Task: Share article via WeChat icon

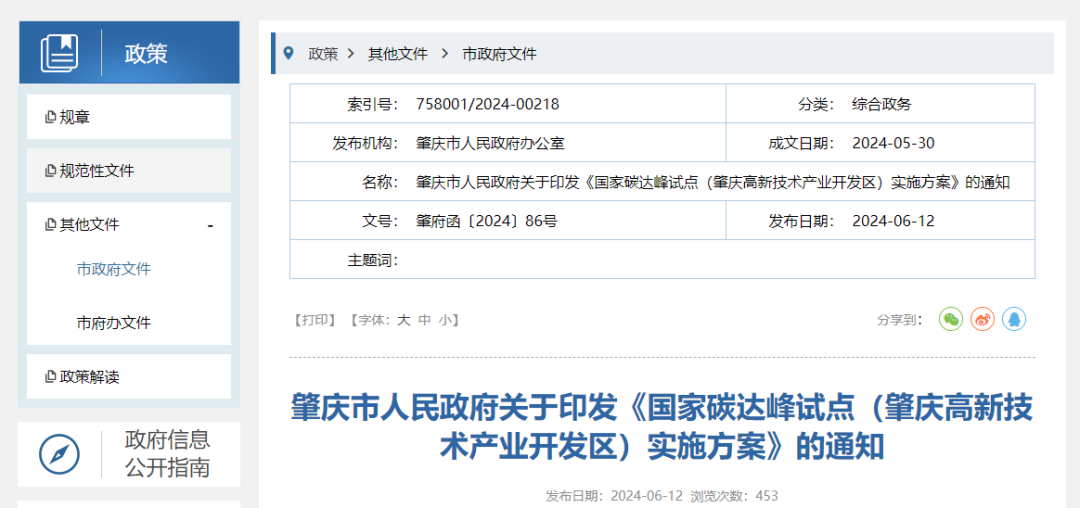Action: click(950, 319)
